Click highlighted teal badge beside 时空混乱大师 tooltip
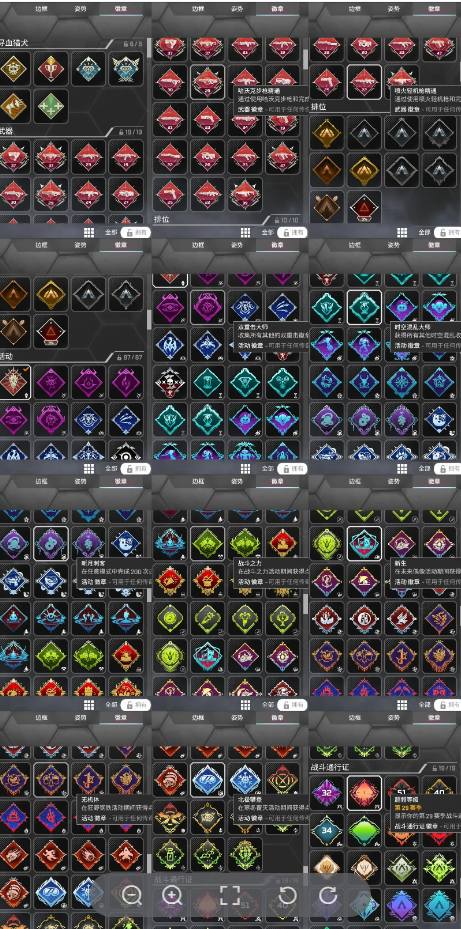This screenshot has height=929, width=461. click(x=364, y=307)
